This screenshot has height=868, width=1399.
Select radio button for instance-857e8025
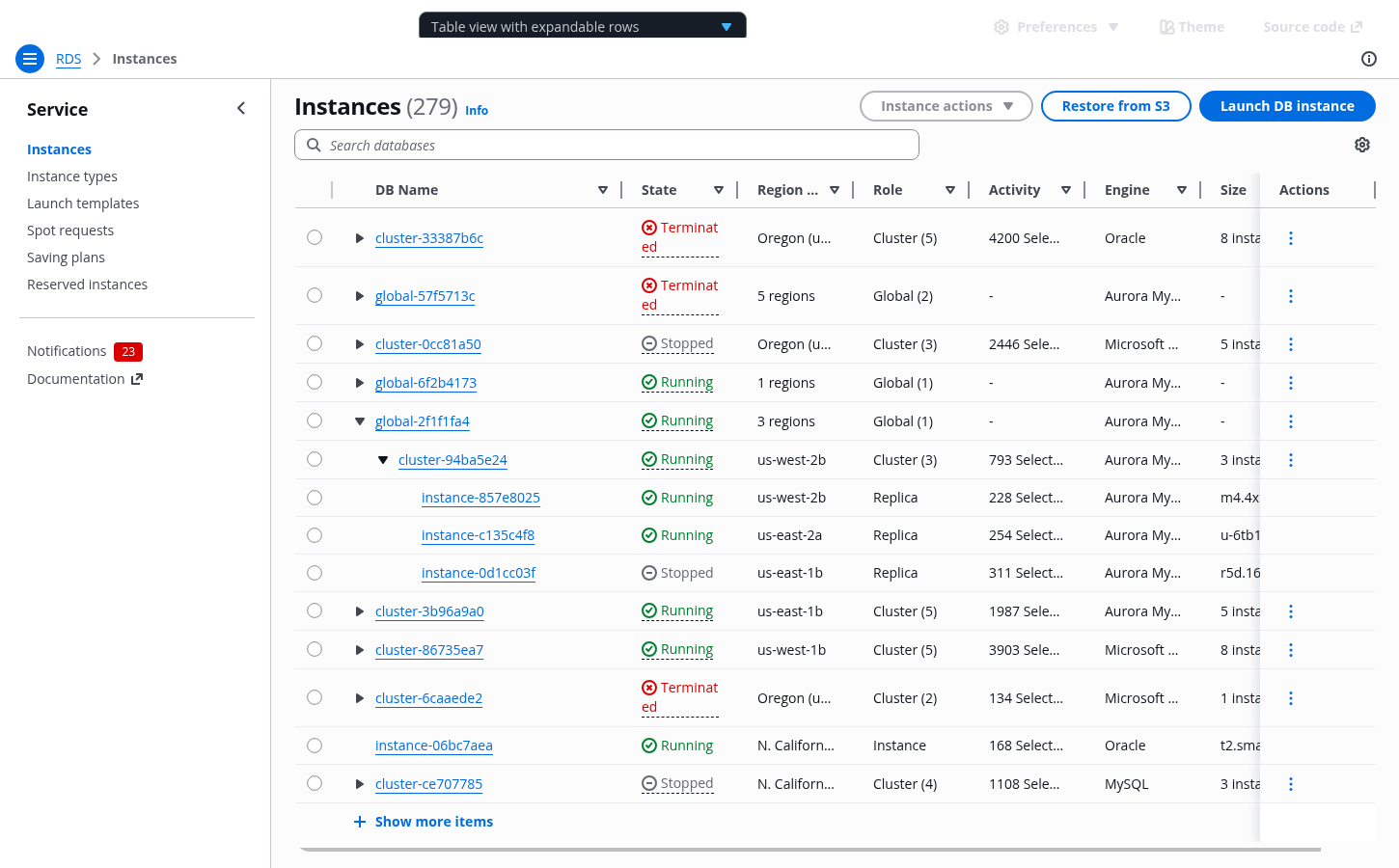pos(315,498)
